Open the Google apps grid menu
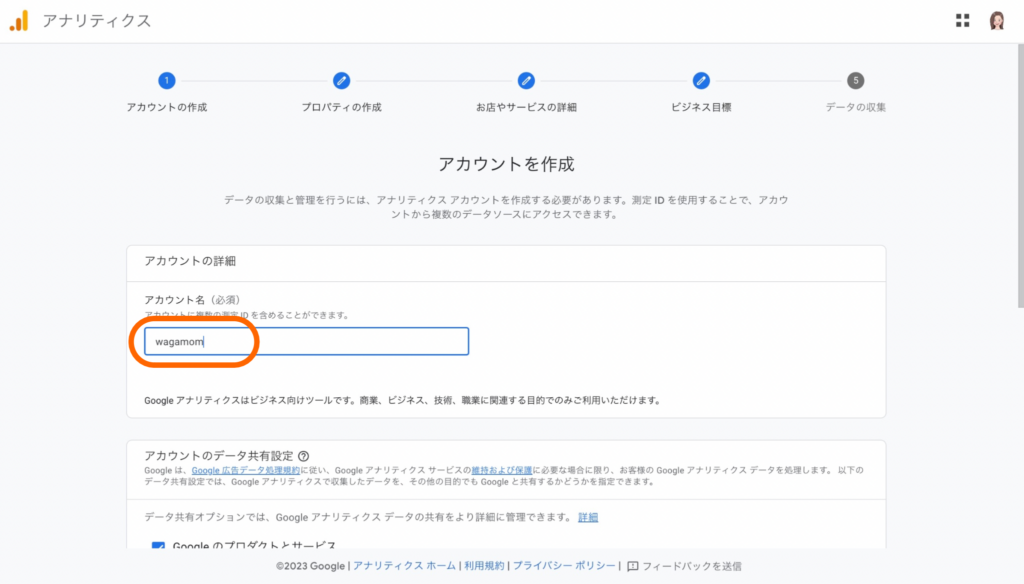Screen dimensions: 1024x584 coord(962,21)
